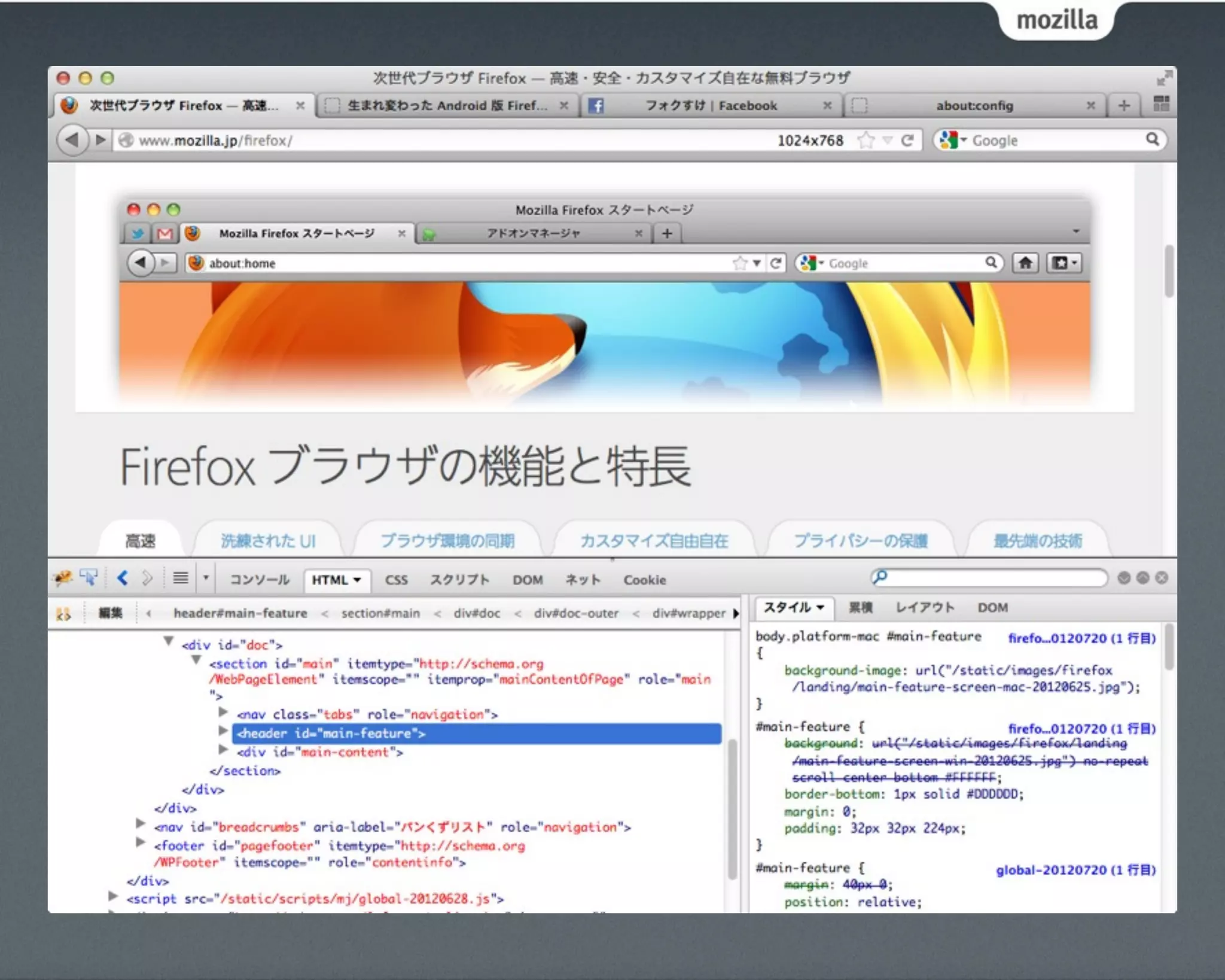Click the browser back arrow button
This screenshot has width=1225, height=980.
tap(72, 141)
